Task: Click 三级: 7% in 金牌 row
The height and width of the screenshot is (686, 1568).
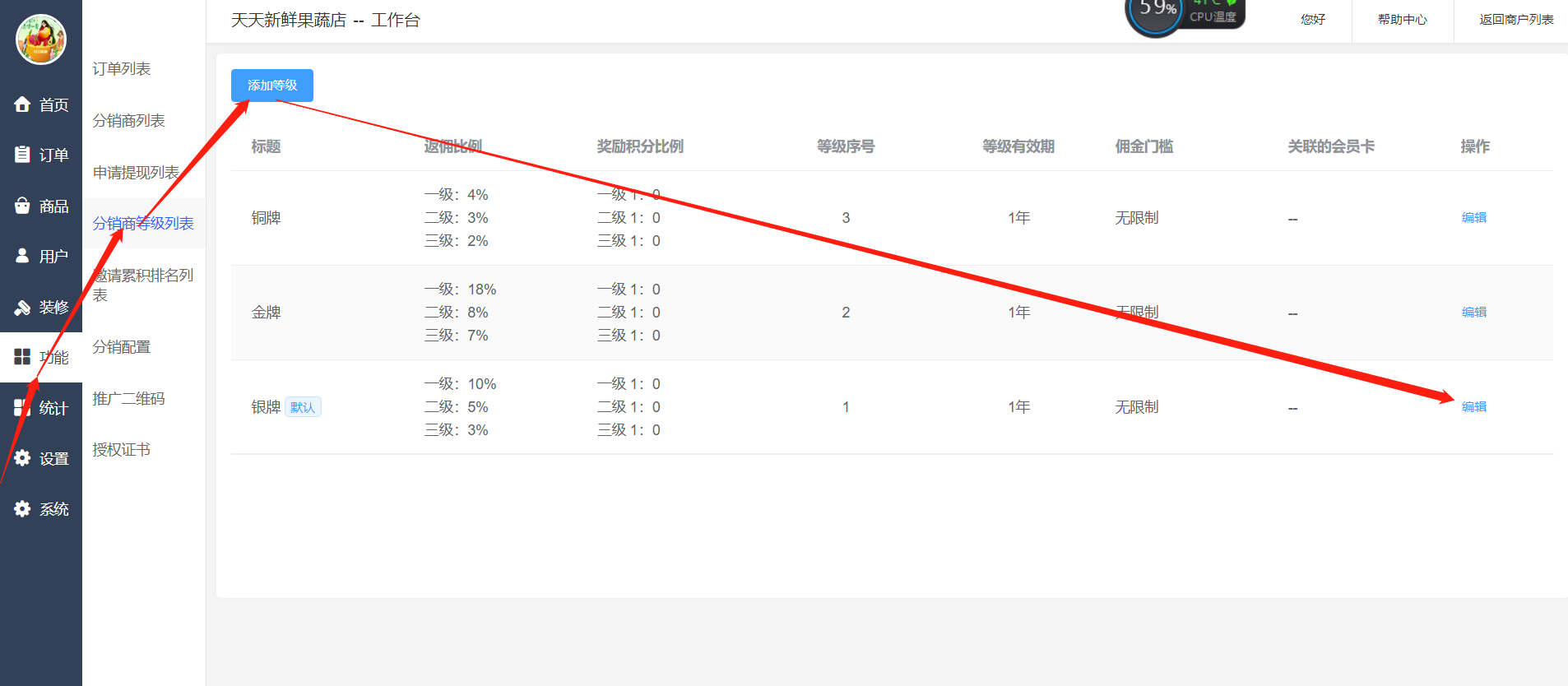Action: pos(456,336)
